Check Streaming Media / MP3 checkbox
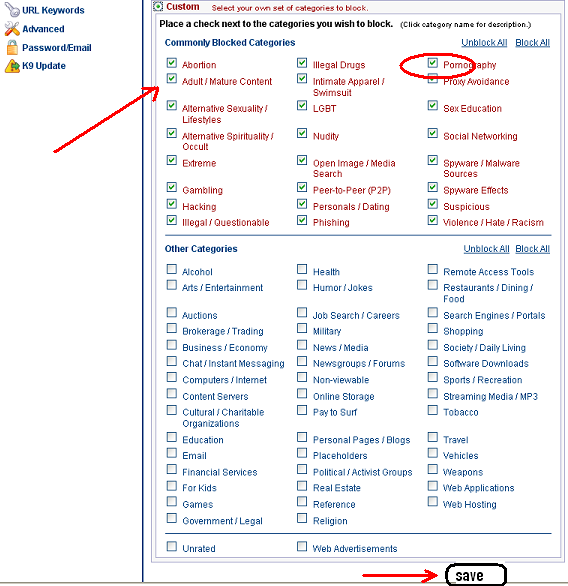 tap(433, 394)
